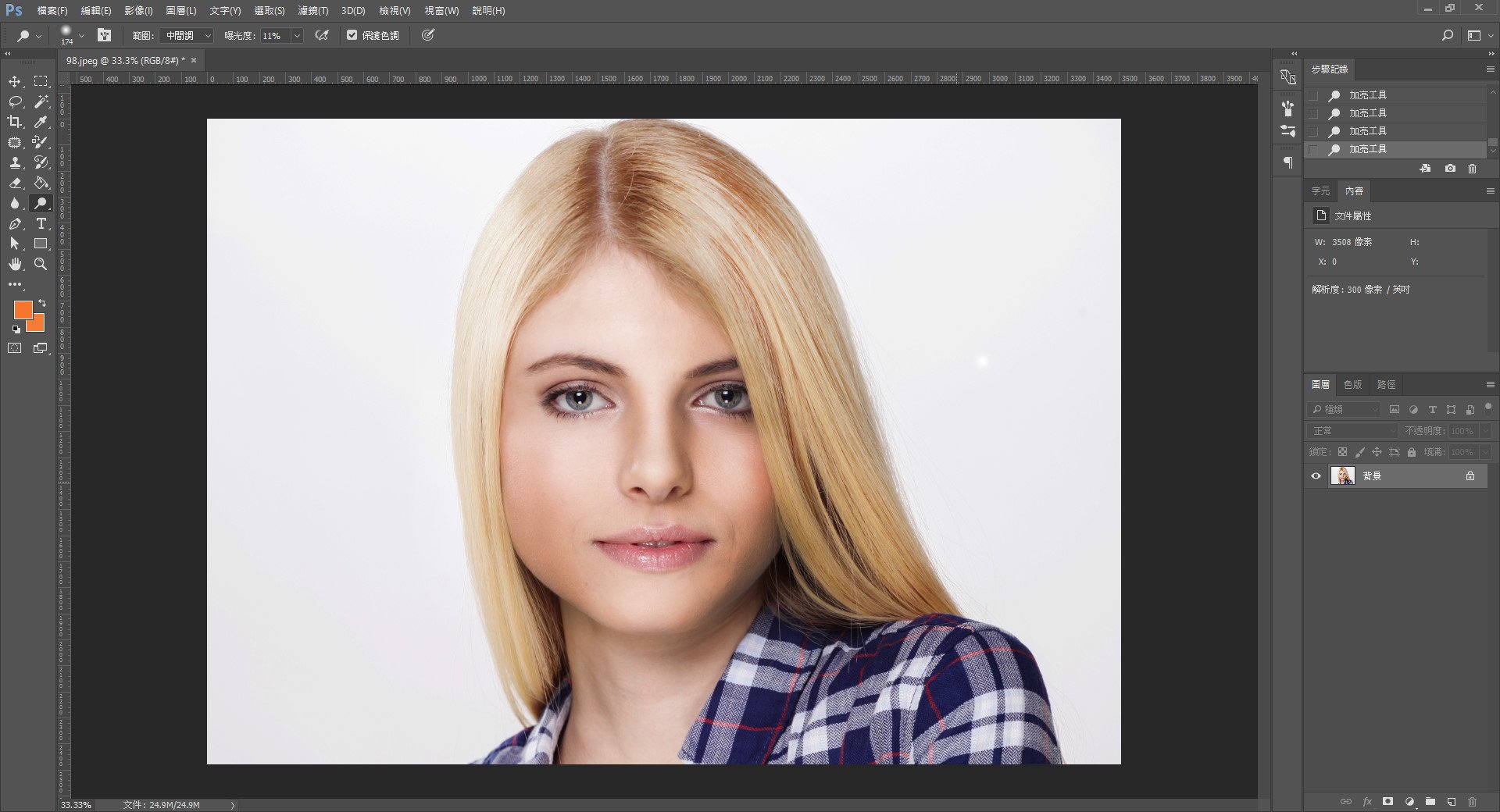
Task: Select the History Brush tool
Action: pos(41,162)
